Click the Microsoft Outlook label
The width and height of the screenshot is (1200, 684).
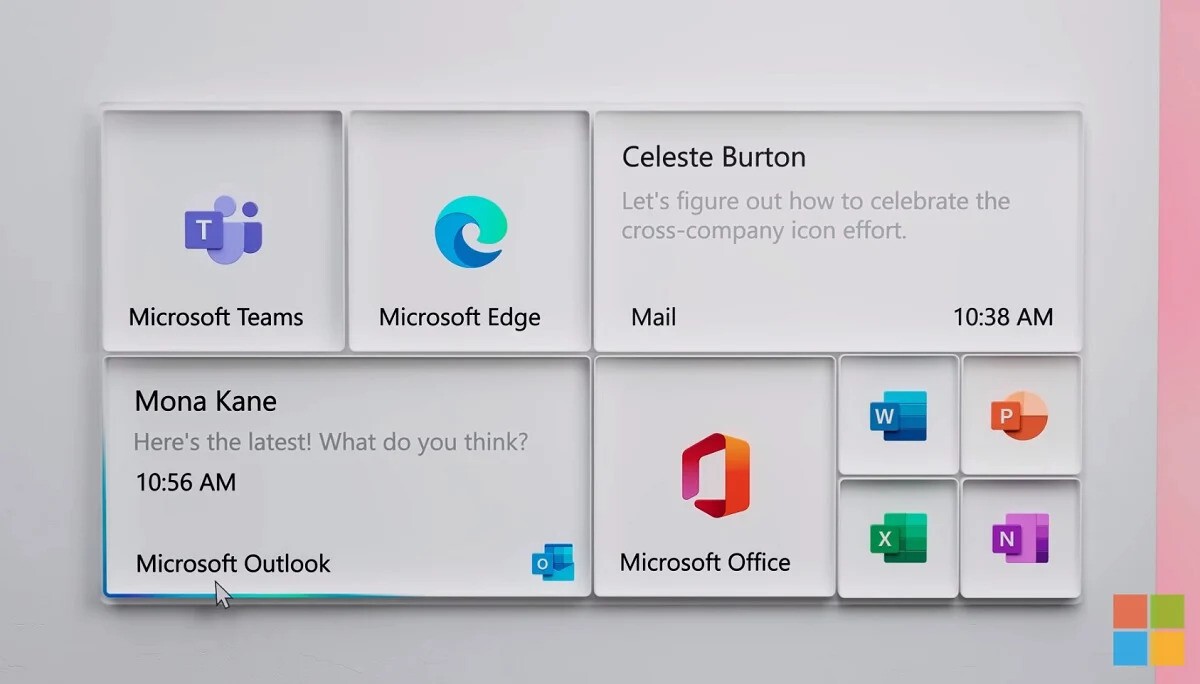tap(233, 564)
